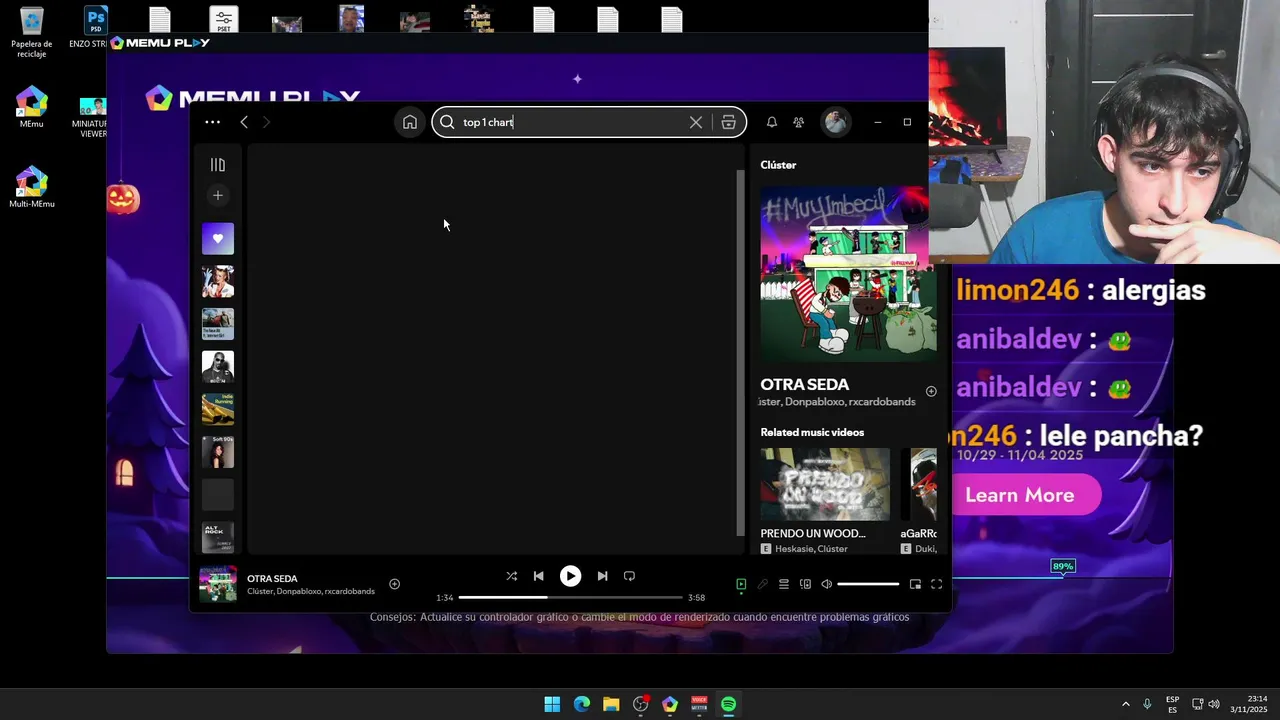Click the OTRA SEDA title in player bar
The height and width of the screenshot is (720, 1280).
272,579
